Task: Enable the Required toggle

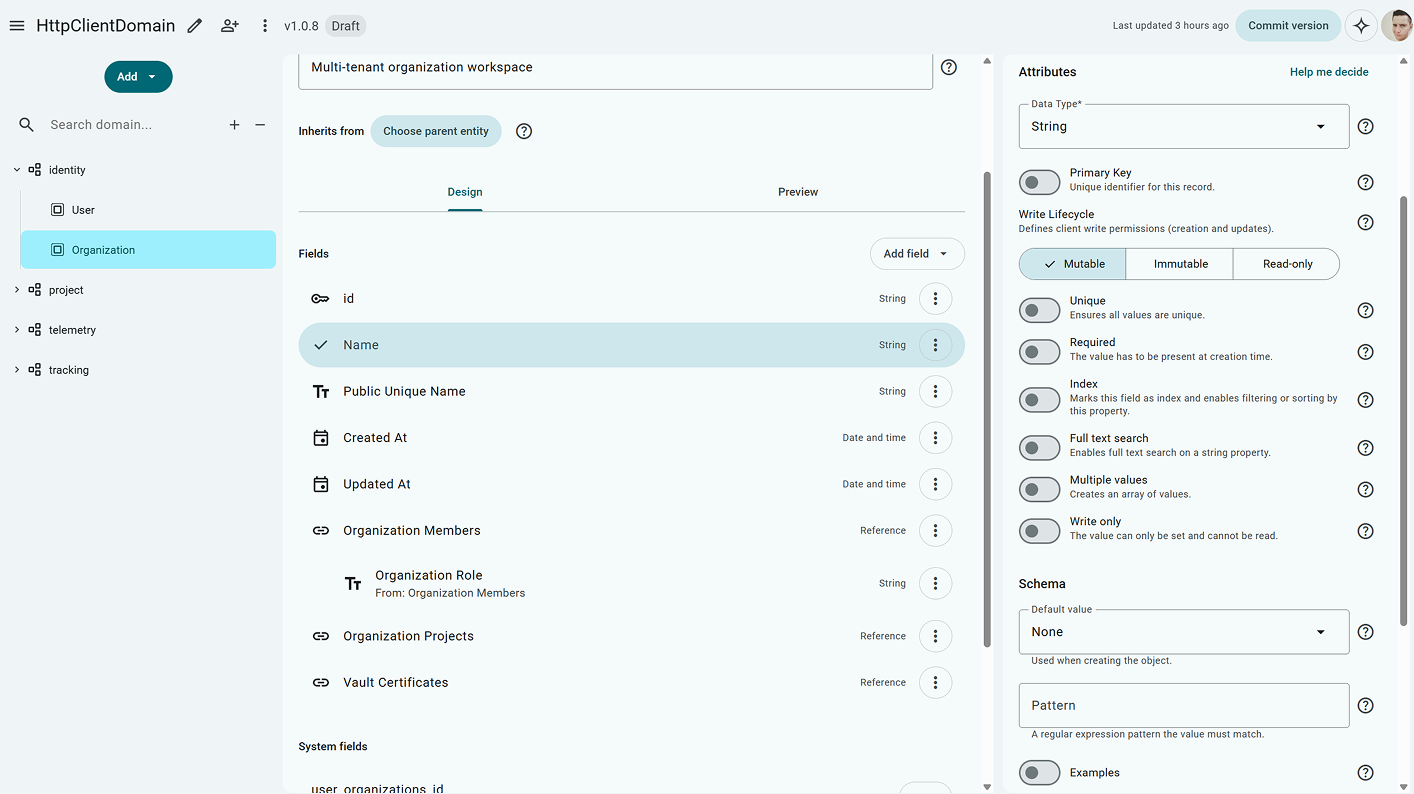Action: point(1039,352)
